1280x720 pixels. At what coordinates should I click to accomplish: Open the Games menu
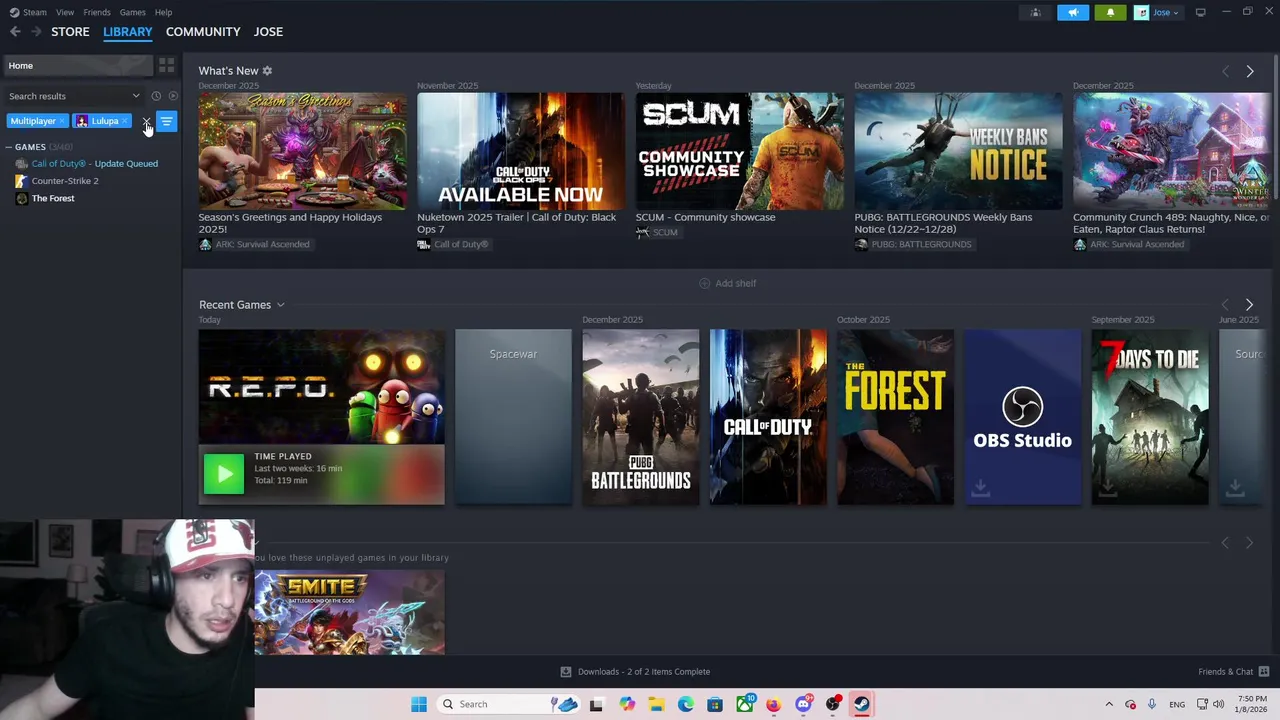click(132, 12)
